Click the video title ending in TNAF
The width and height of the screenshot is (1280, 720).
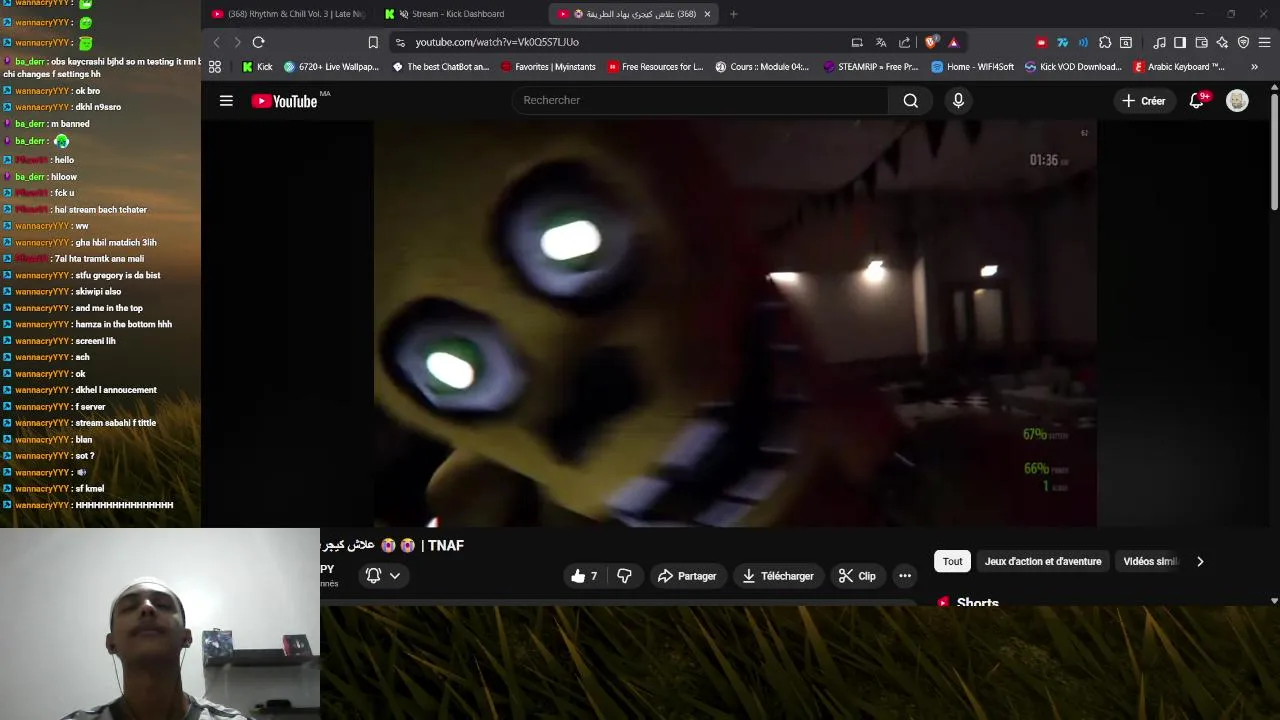tap(392, 545)
